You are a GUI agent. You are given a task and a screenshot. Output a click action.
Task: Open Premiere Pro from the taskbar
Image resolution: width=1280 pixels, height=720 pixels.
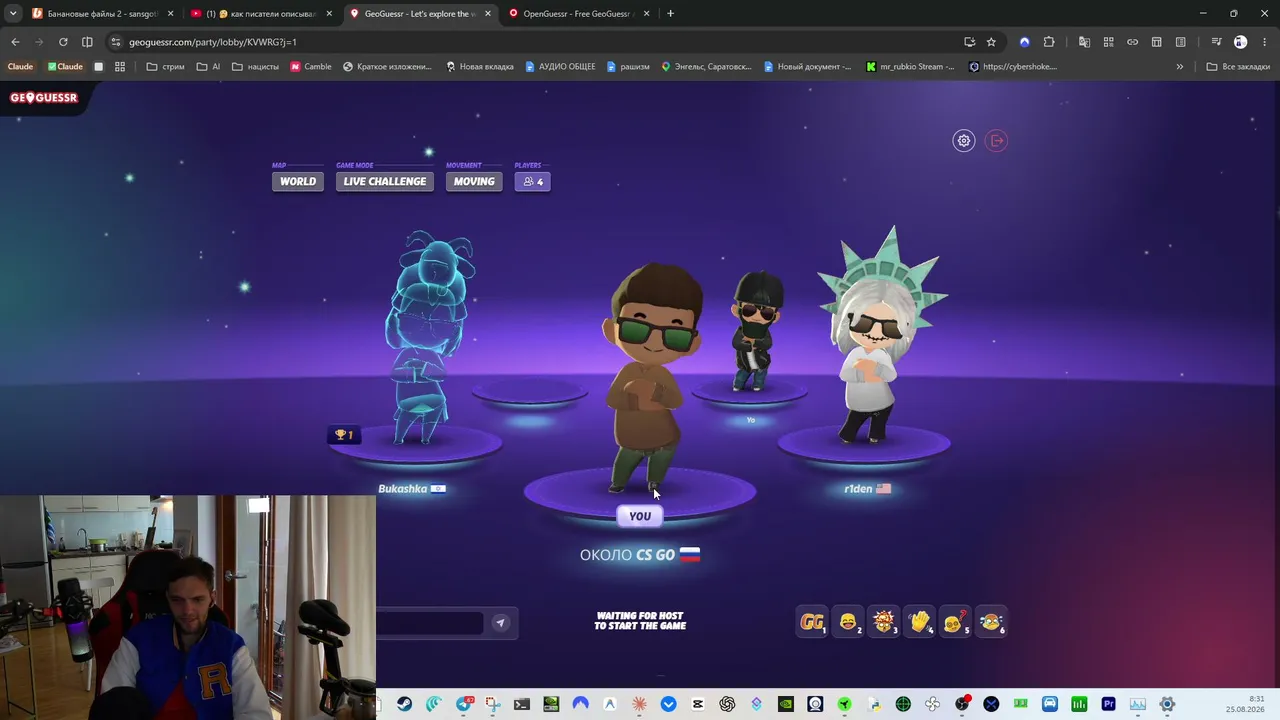(1108, 704)
